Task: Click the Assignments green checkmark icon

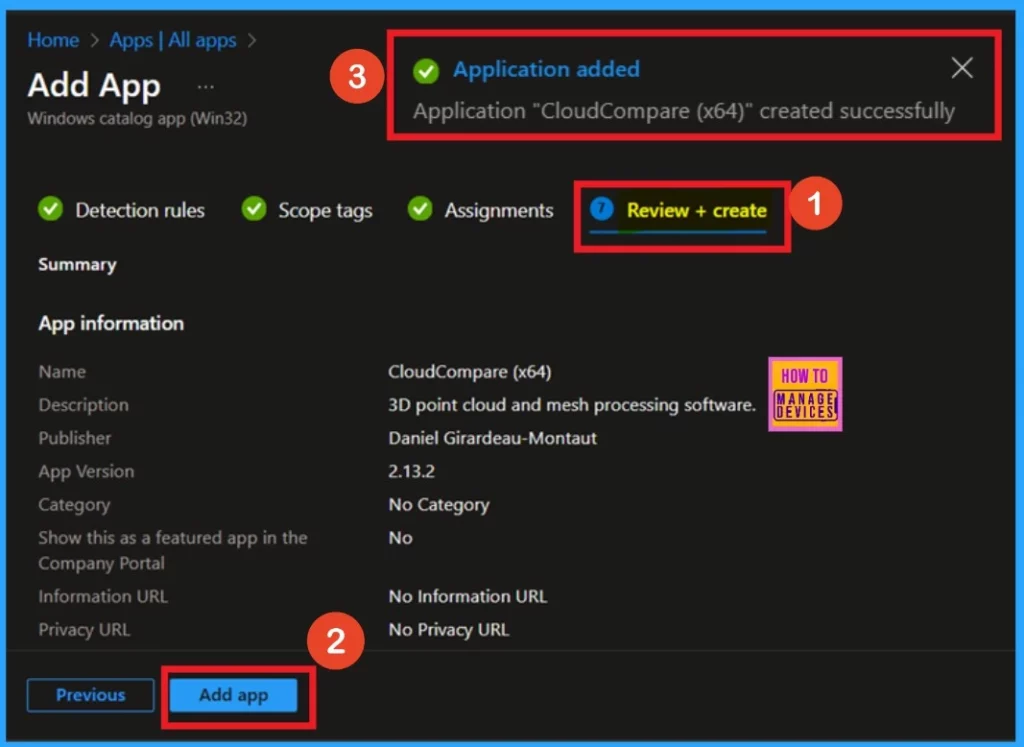Action: (x=420, y=209)
